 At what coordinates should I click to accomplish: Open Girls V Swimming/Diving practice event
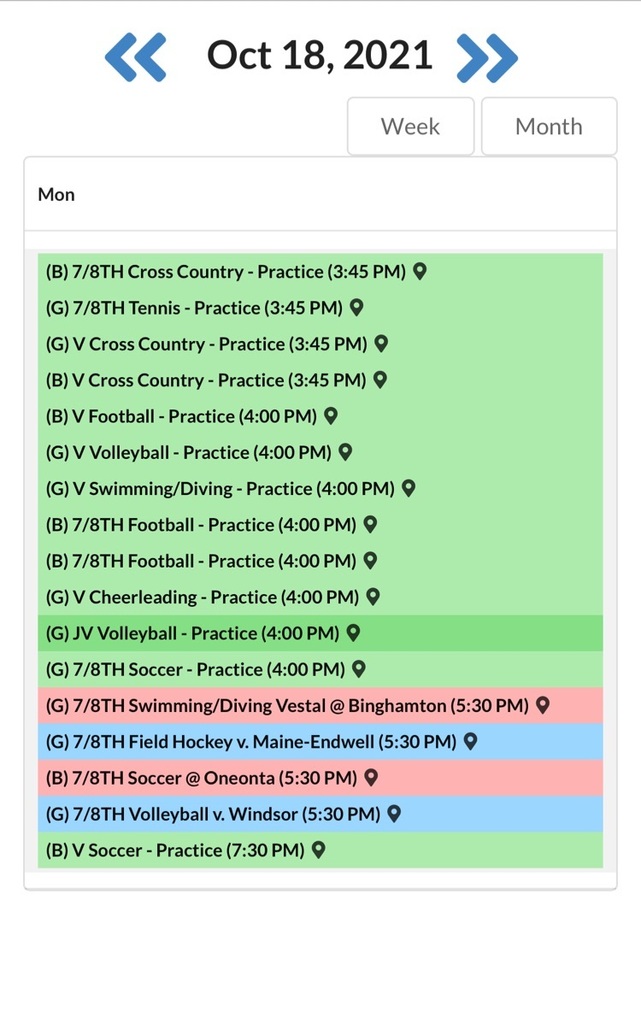tap(320, 488)
